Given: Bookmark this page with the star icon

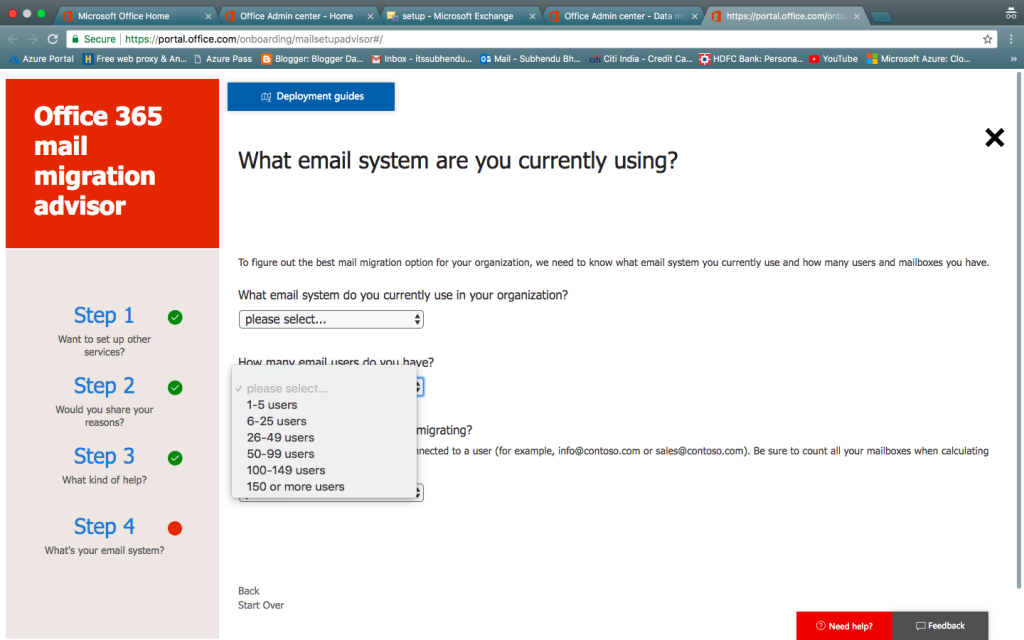Looking at the screenshot, I should (x=987, y=39).
